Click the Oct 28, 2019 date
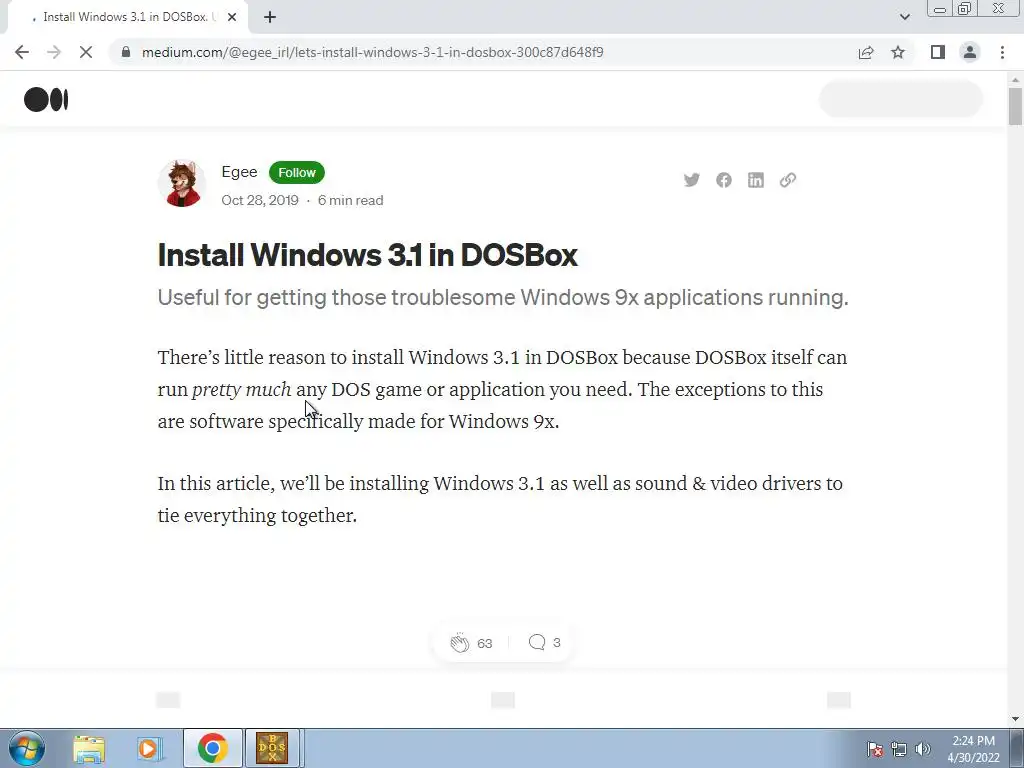 click(260, 200)
